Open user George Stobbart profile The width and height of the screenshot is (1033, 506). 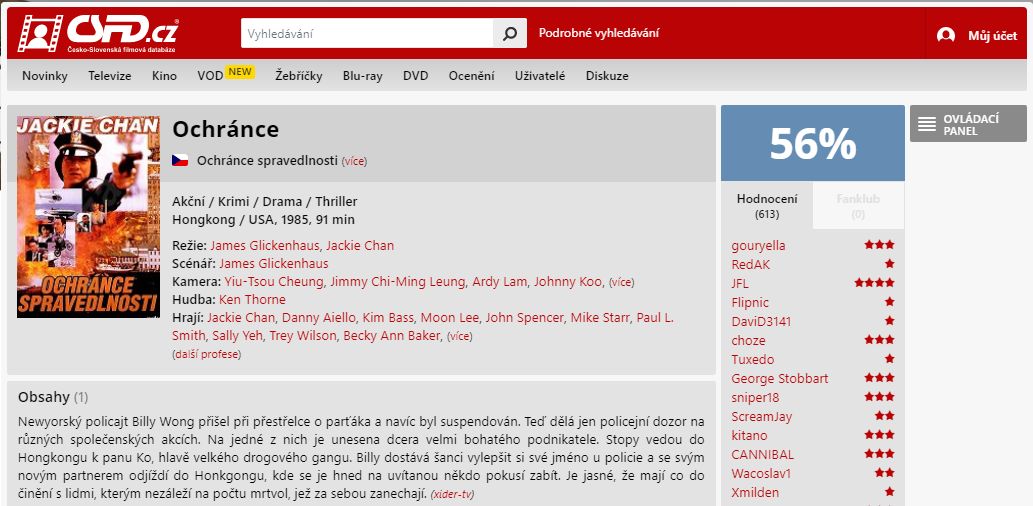(x=779, y=379)
